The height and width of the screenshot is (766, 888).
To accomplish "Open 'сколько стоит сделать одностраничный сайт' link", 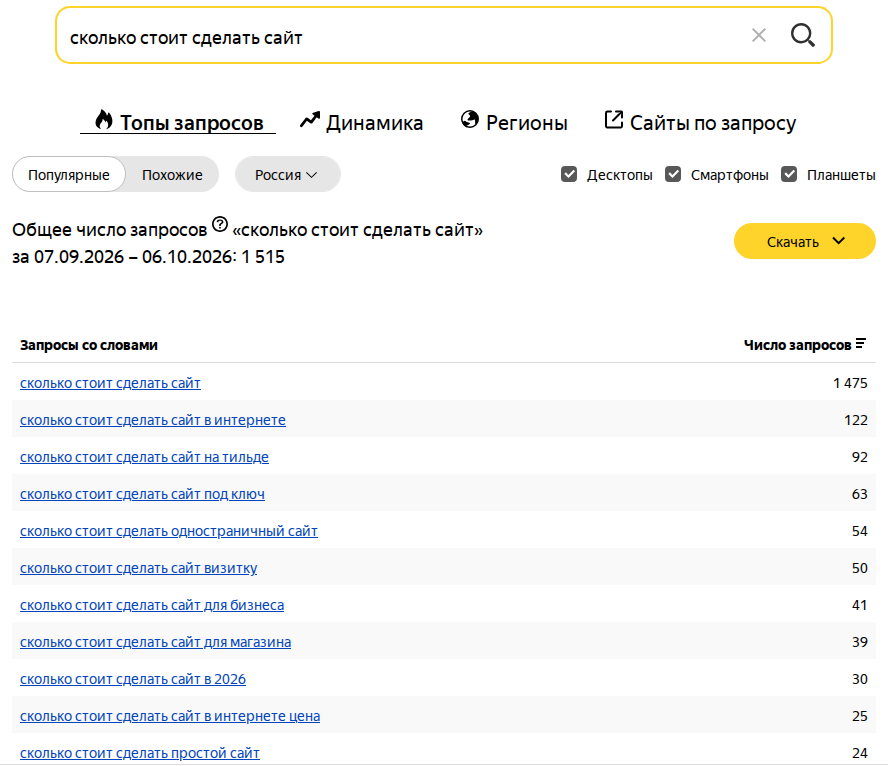I will (169, 531).
